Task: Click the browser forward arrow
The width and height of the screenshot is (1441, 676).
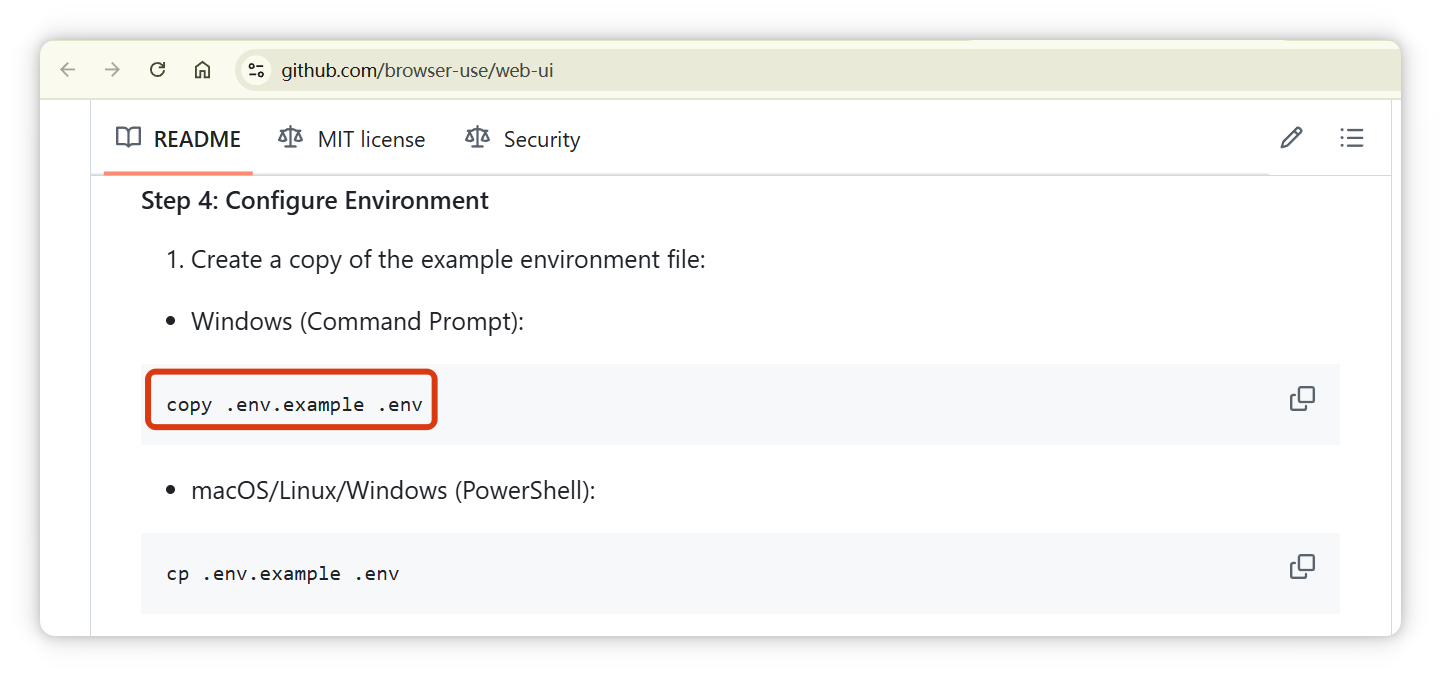Action: (x=113, y=70)
